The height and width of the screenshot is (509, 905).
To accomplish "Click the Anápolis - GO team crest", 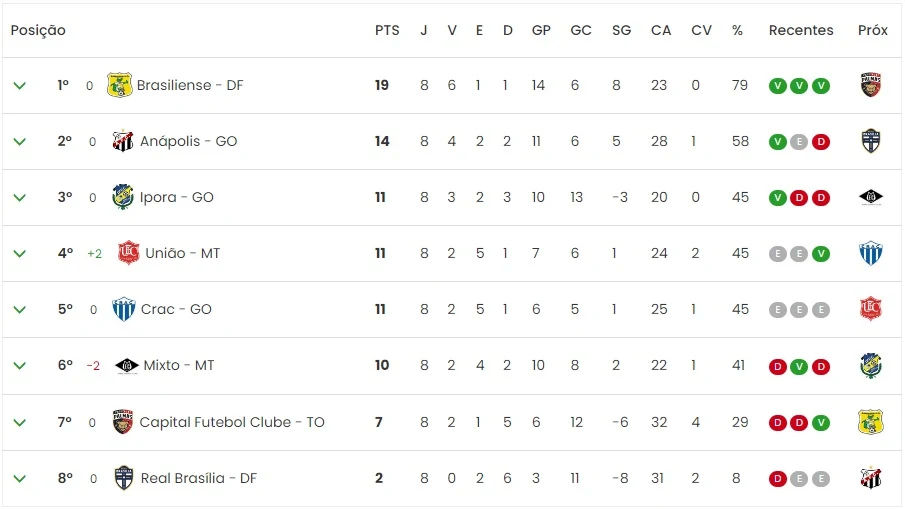I will (x=122, y=141).
